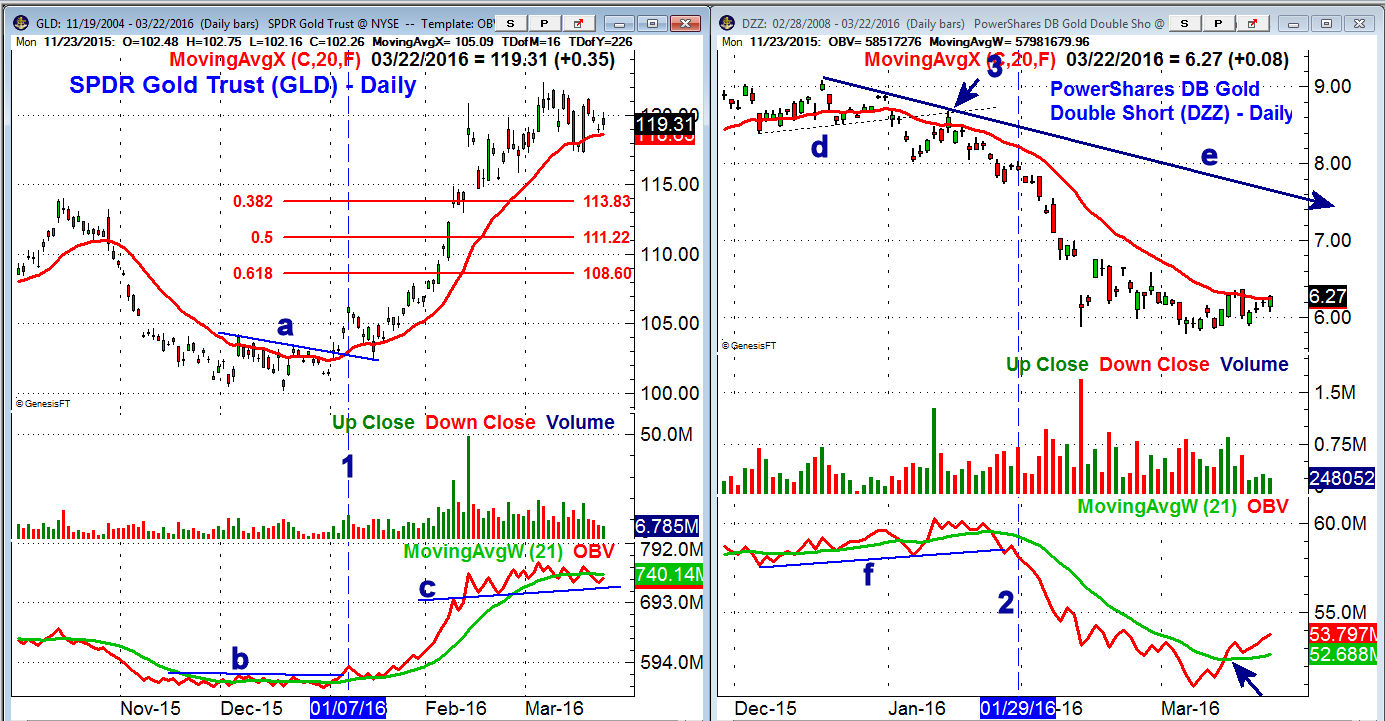Click 'Down Close' legend in GLD volume pane
The height and width of the screenshot is (721, 1385).
tap(478, 422)
